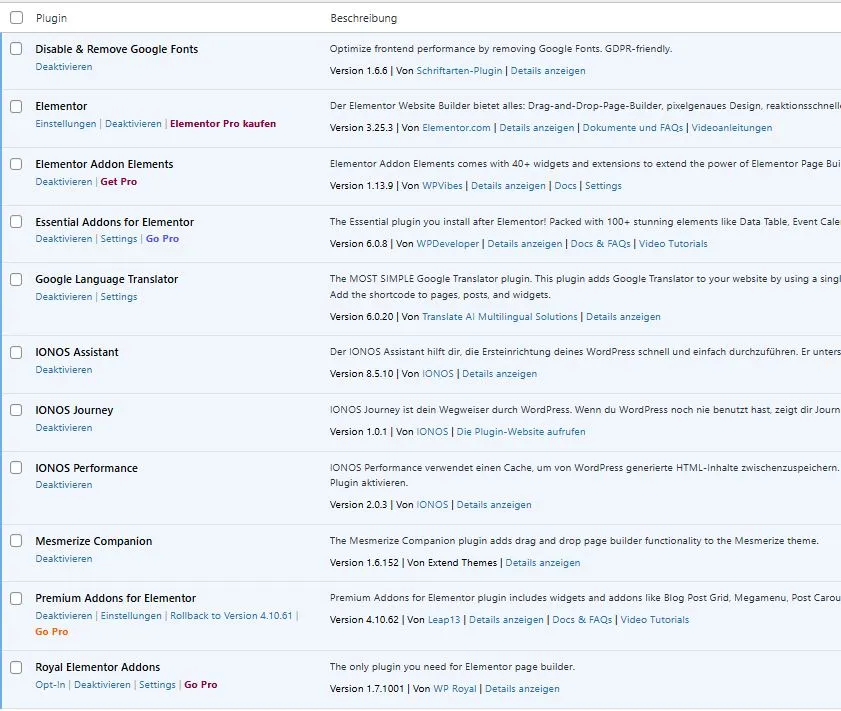Image resolution: width=841 pixels, height=711 pixels.
Task: Open Docs for Elementor Addon Elements
Action: point(565,186)
